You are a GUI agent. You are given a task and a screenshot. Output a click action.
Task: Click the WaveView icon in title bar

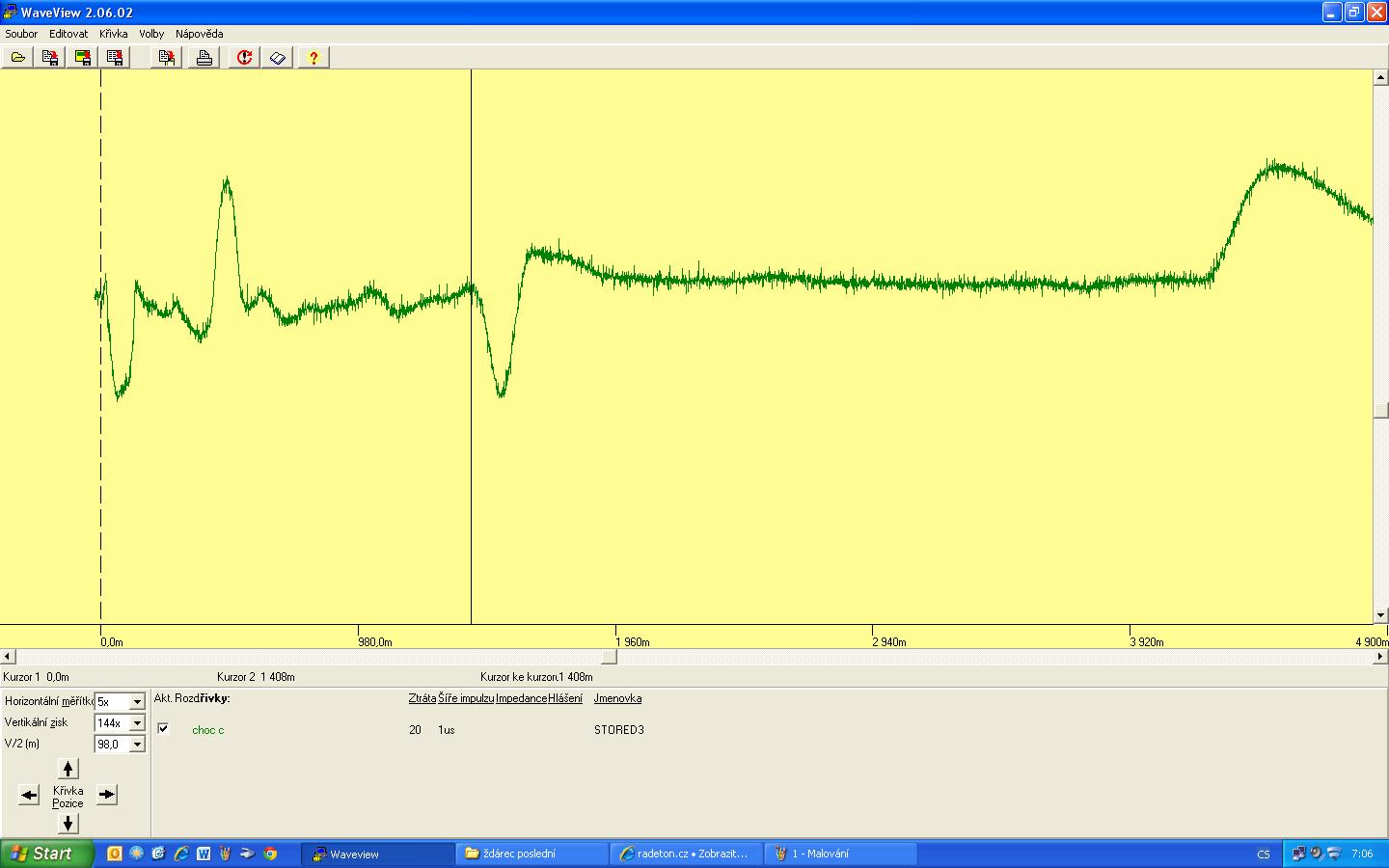(10, 13)
